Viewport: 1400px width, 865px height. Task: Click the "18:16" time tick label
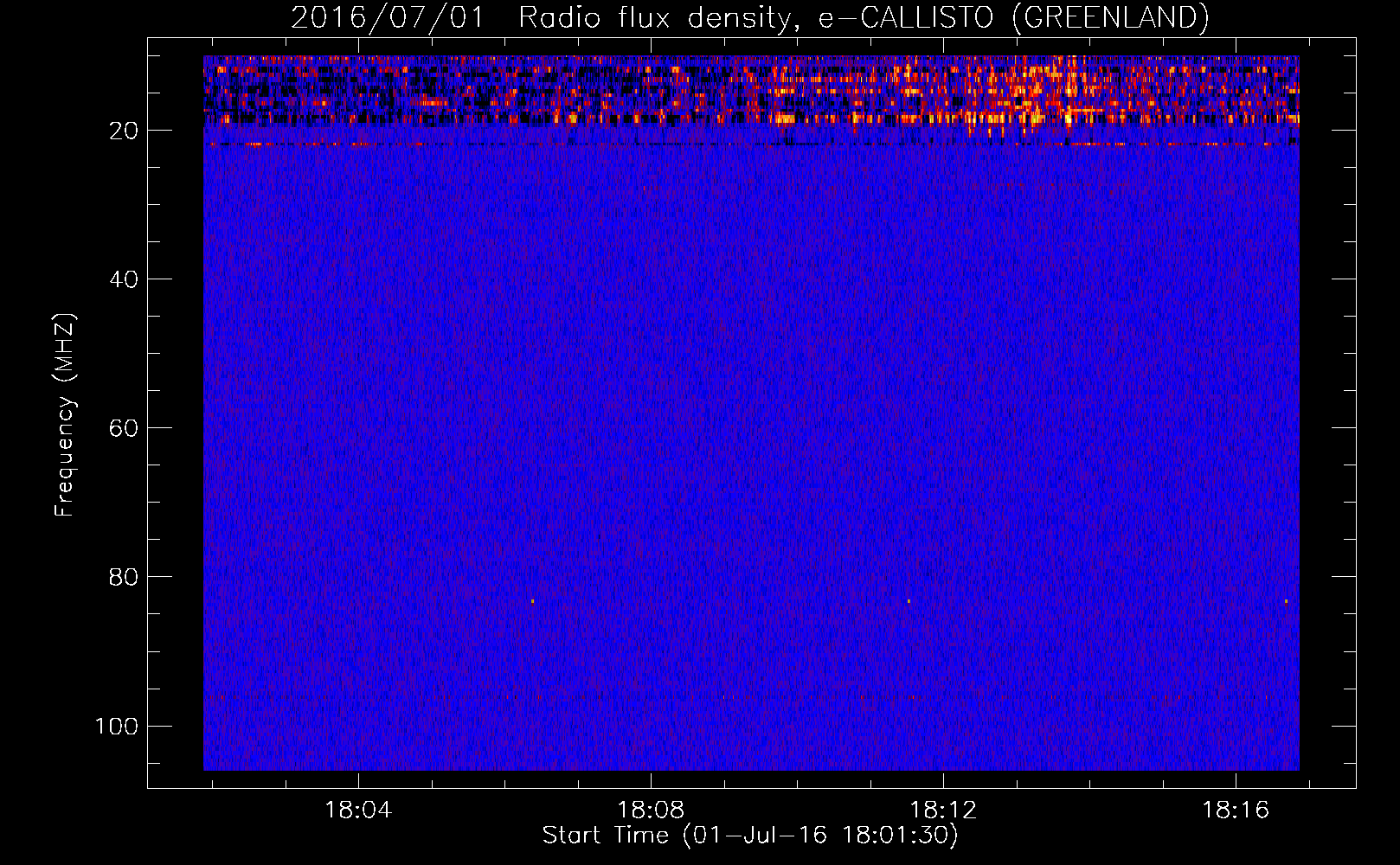(x=1236, y=811)
